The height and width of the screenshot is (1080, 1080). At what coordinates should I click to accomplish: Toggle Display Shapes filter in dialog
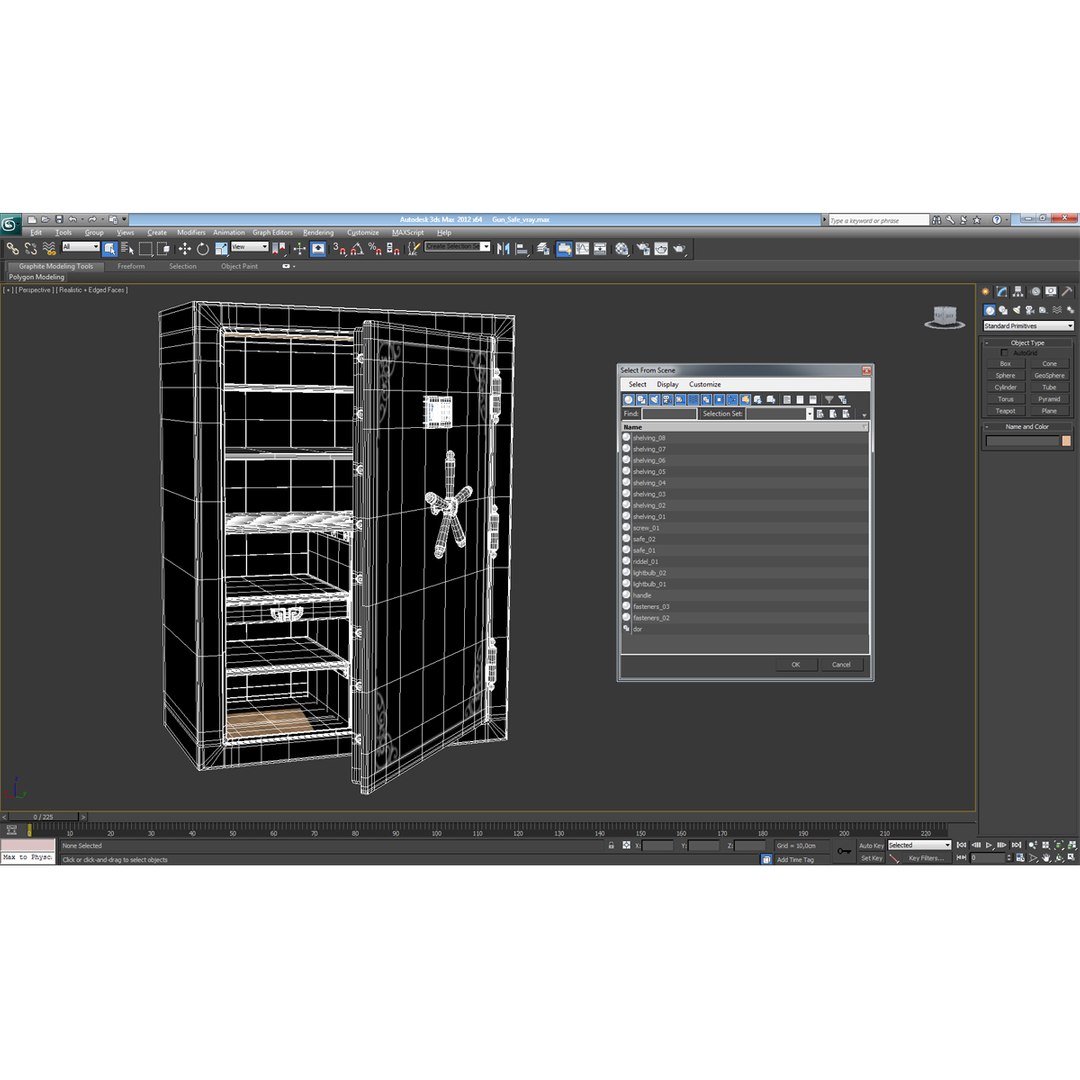click(641, 399)
